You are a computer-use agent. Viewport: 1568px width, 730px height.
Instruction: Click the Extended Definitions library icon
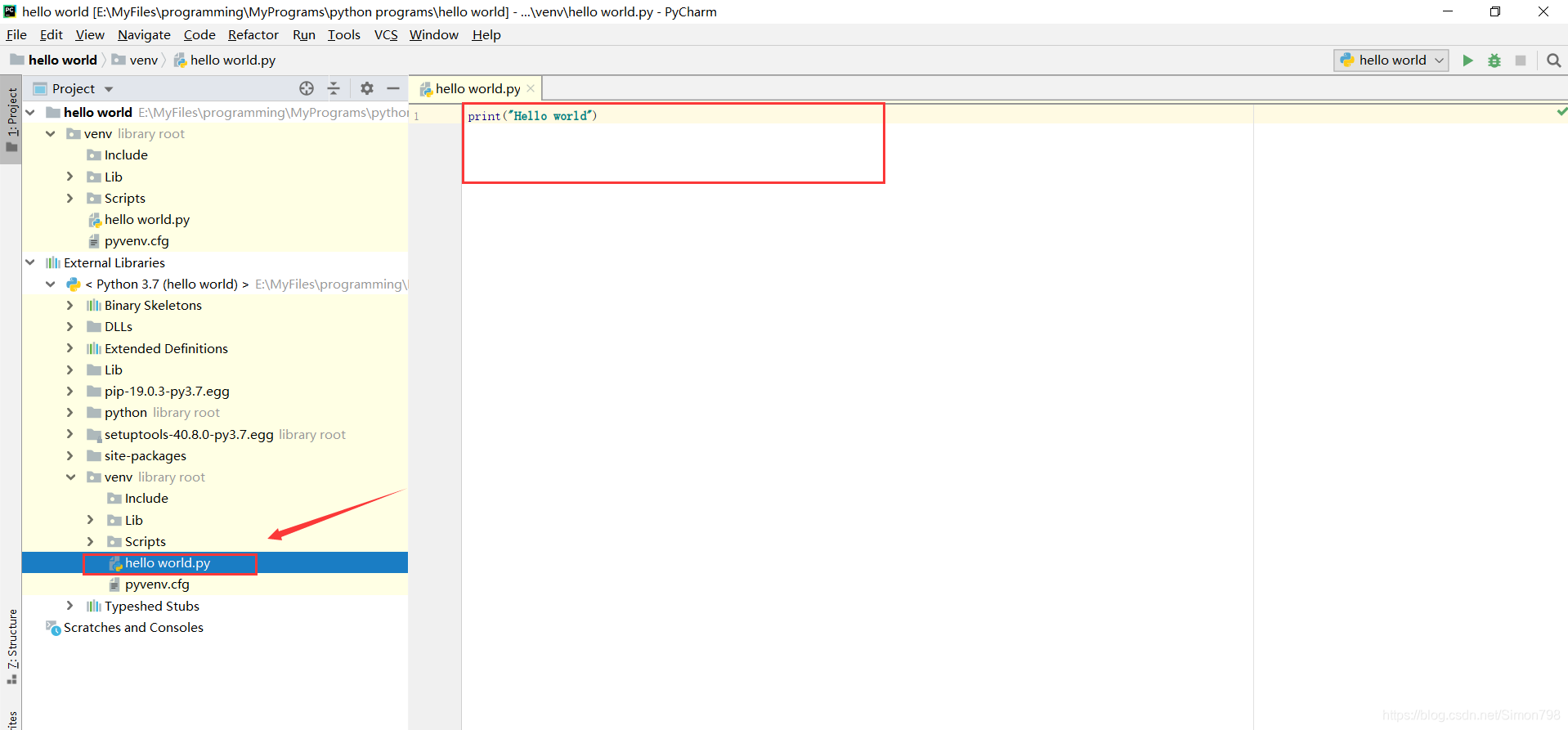point(94,348)
